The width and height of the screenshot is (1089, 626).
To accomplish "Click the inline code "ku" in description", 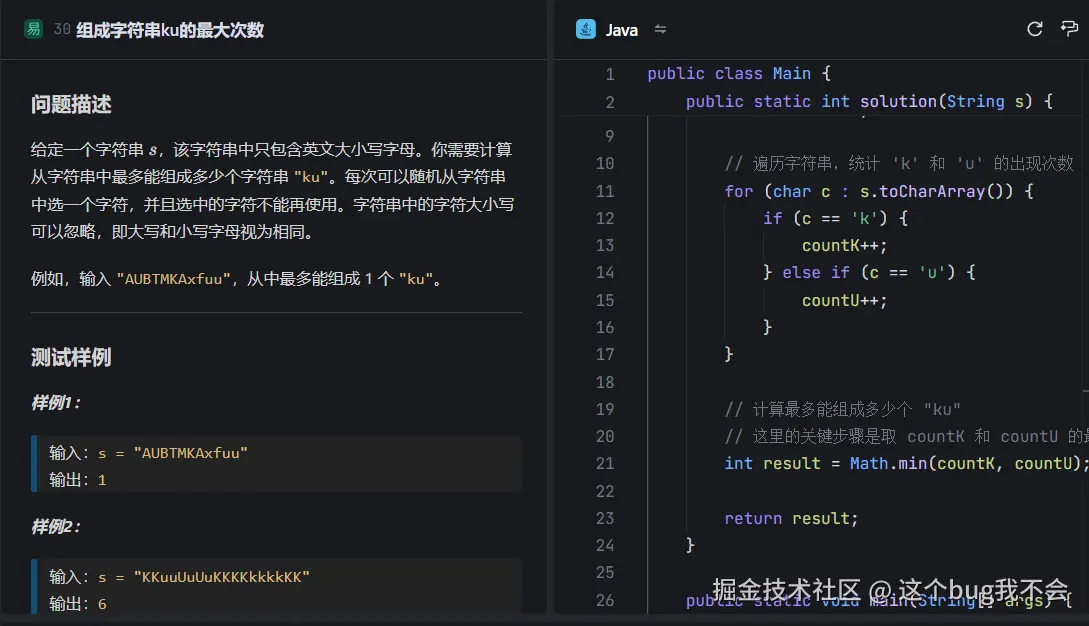I will 308,174.
